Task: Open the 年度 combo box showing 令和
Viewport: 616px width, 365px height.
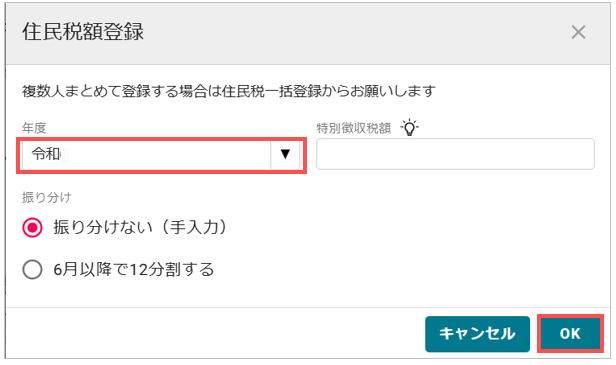Action: click(x=161, y=155)
